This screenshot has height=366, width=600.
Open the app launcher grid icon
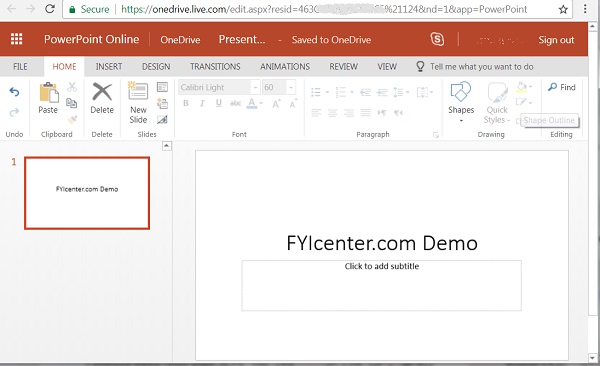pos(16,39)
